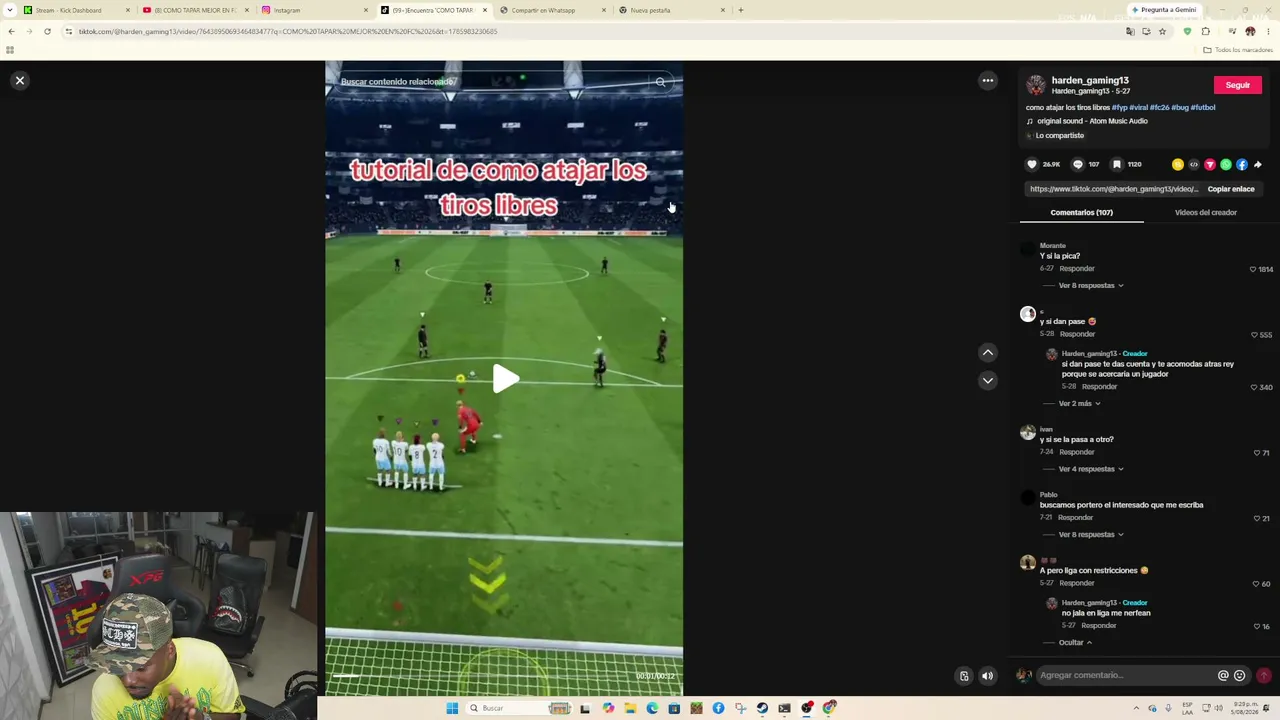Open harden_gaming13 profile avatar
Viewport: 1280px width, 720px height.
[x=1036, y=85]
